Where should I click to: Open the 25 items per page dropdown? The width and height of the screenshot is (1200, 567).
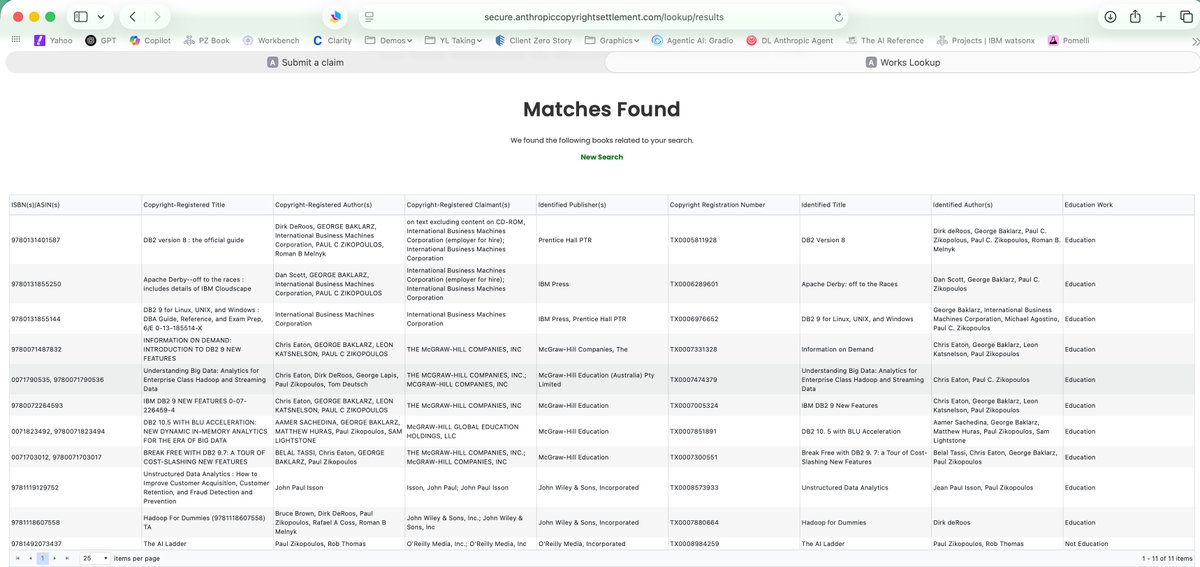[95, 558]
